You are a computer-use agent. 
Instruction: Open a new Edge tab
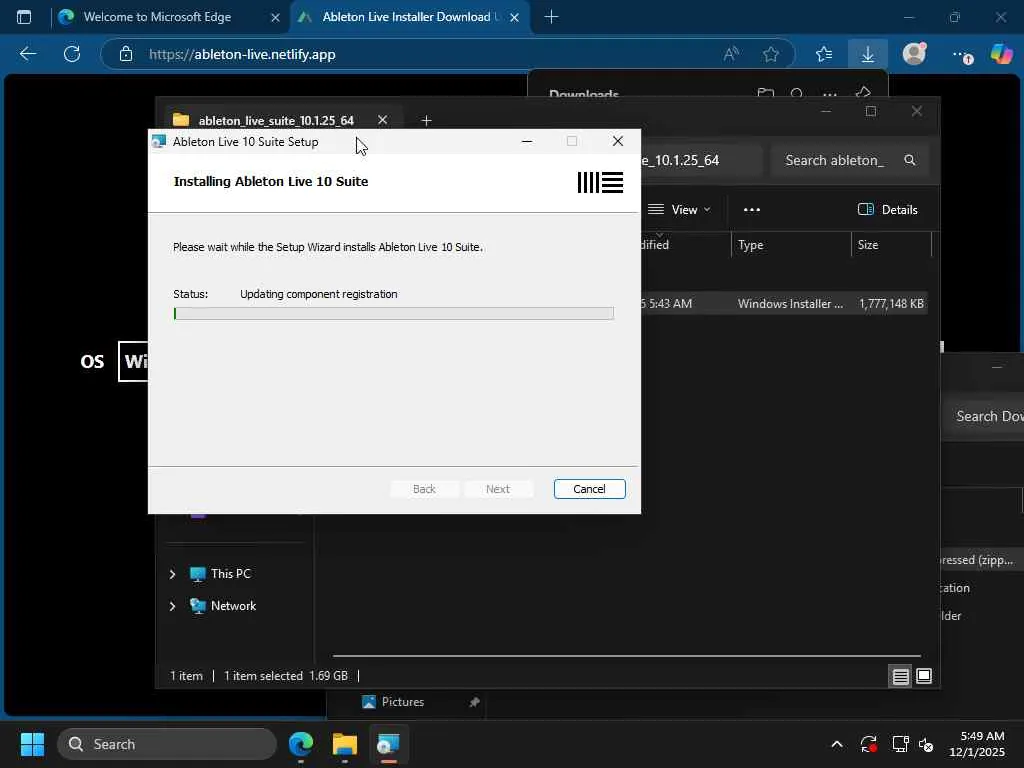[551, 17]
